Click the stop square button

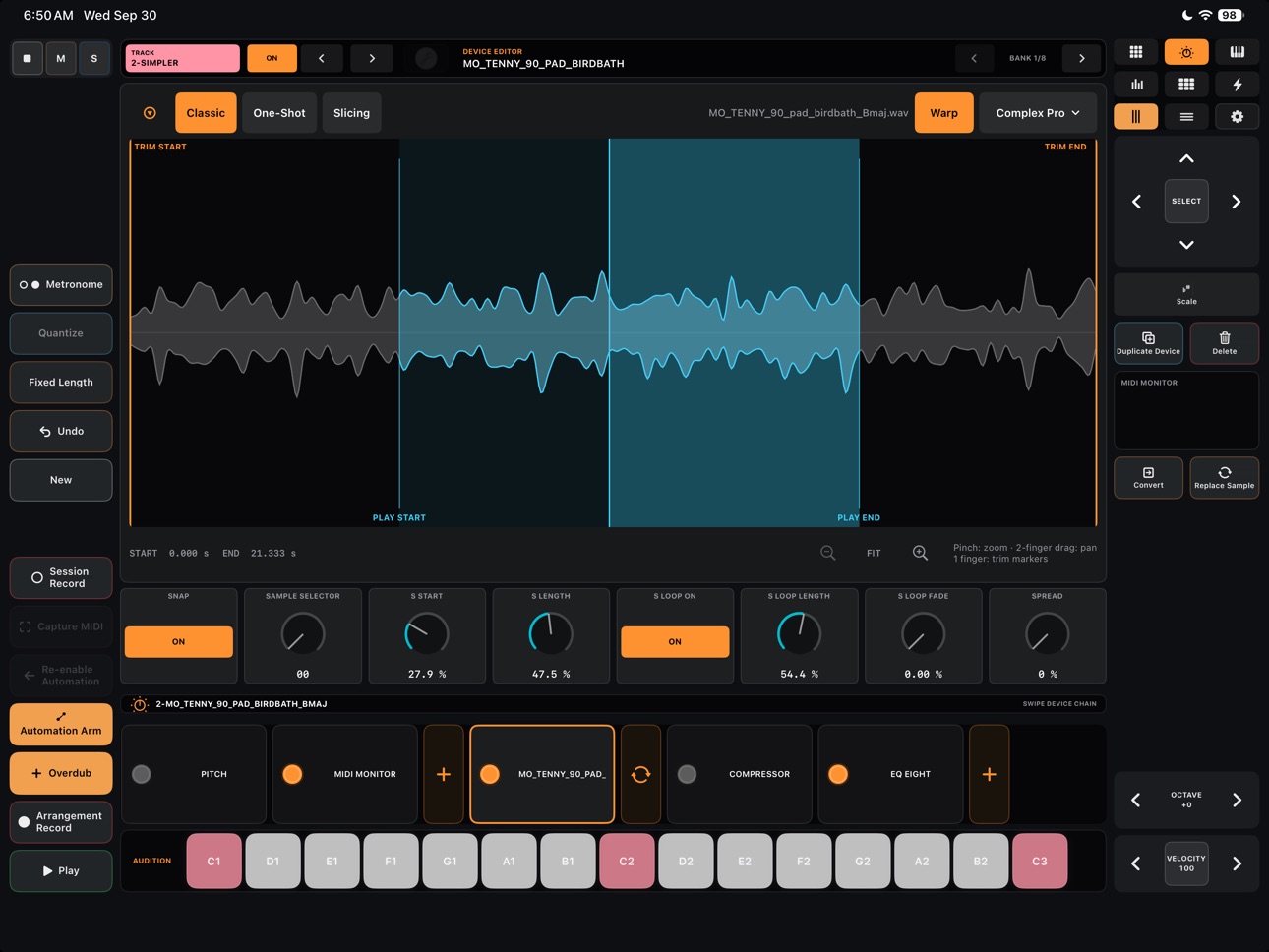(27, 58)
